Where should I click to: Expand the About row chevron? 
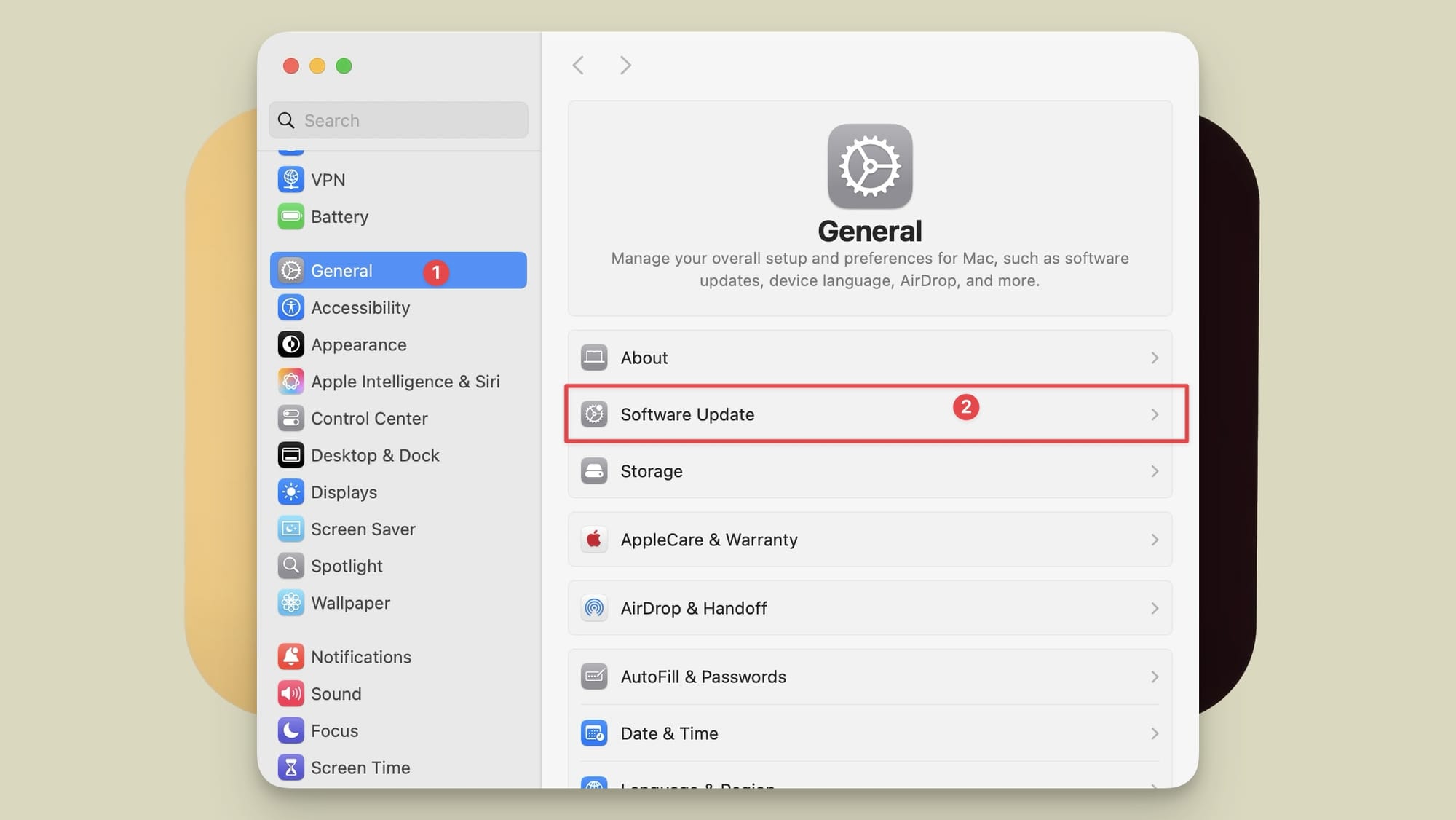click(1155, 358)
